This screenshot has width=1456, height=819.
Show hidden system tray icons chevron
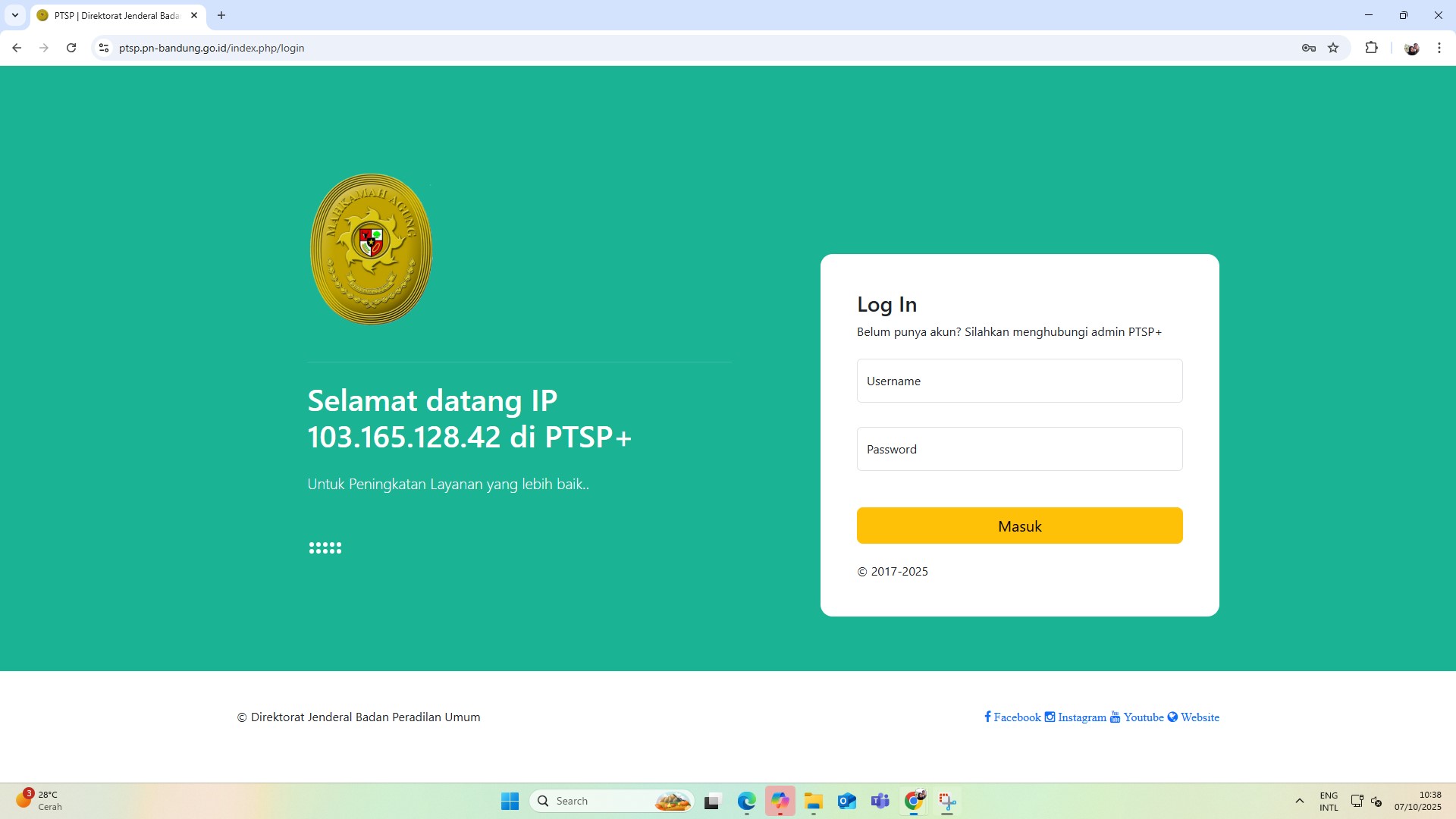(1299, 801)
